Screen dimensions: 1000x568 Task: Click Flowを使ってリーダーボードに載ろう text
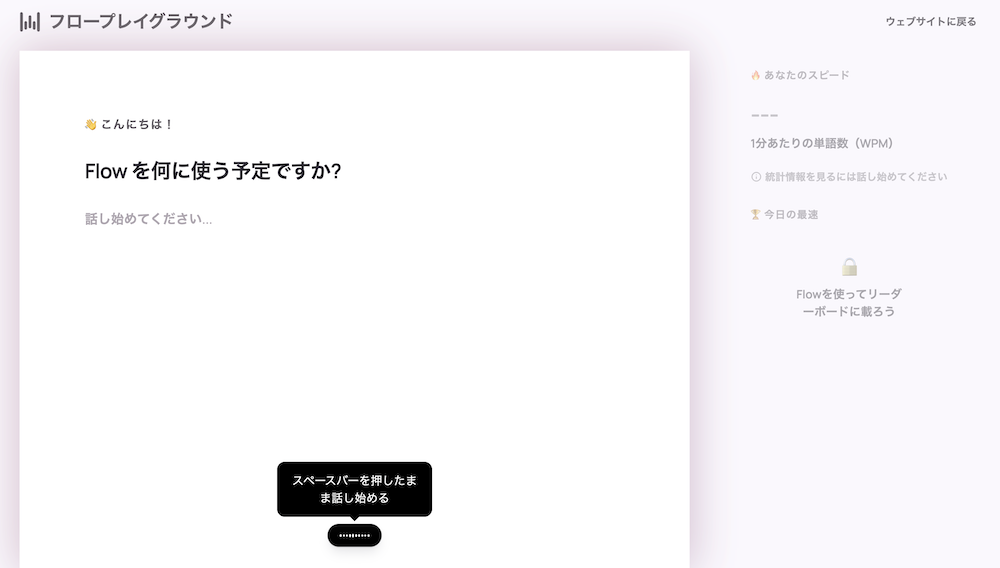point(849,303)
